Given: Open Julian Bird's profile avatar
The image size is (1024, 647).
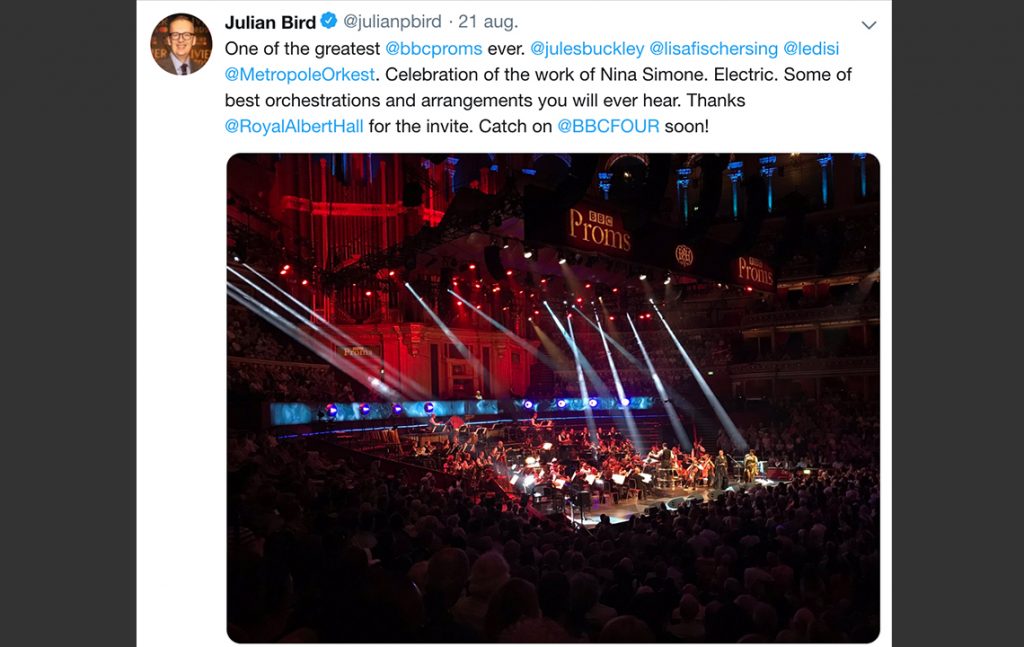Looking at the screenshot, I should click(x=182, y=44).
